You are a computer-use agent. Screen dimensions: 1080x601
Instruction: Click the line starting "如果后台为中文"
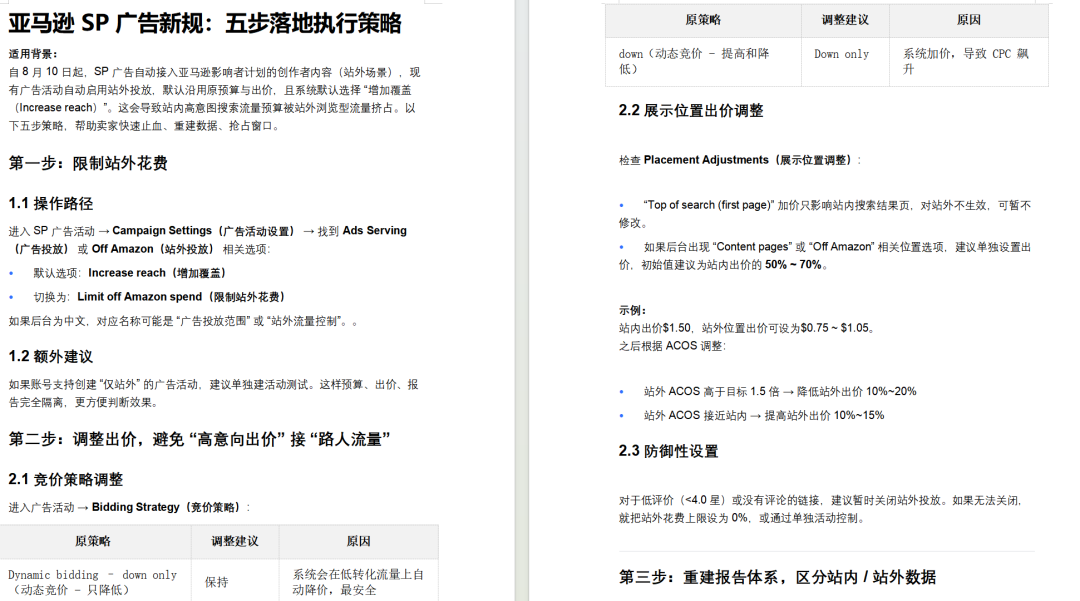(x=183, y=321)
